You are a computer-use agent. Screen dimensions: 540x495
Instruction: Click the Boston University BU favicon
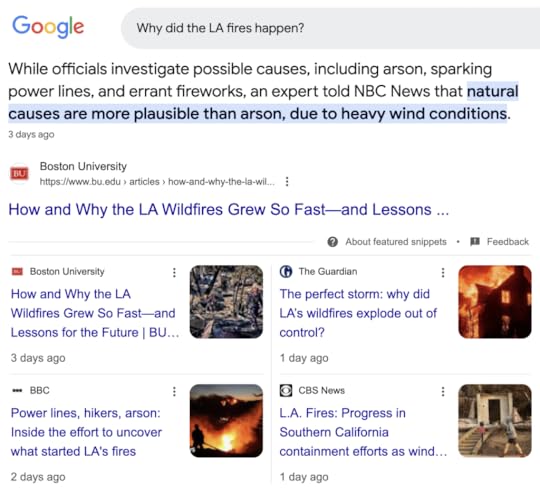coord(19,173)
